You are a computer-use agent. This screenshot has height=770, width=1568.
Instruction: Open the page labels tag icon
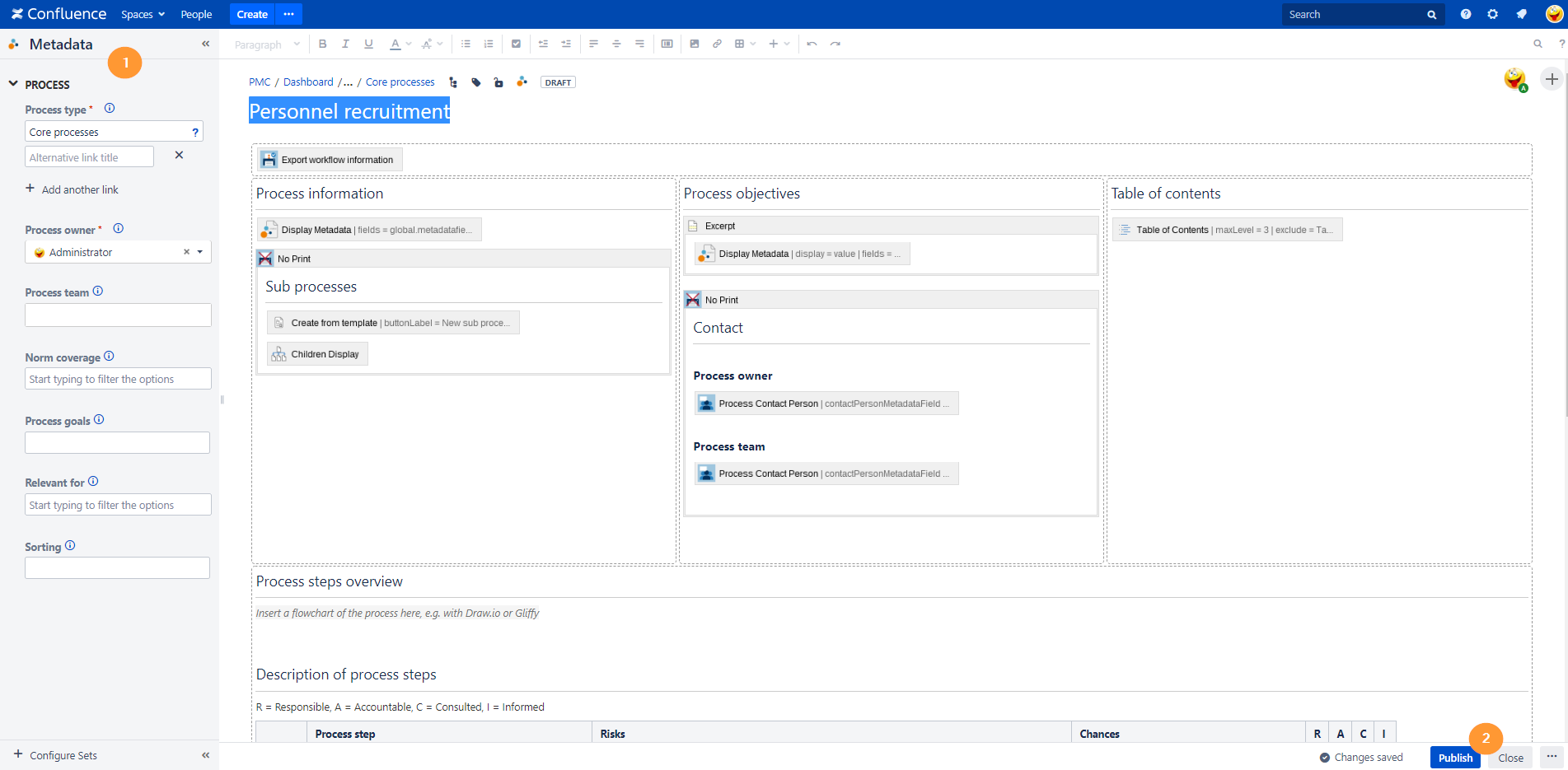point(476,82)
